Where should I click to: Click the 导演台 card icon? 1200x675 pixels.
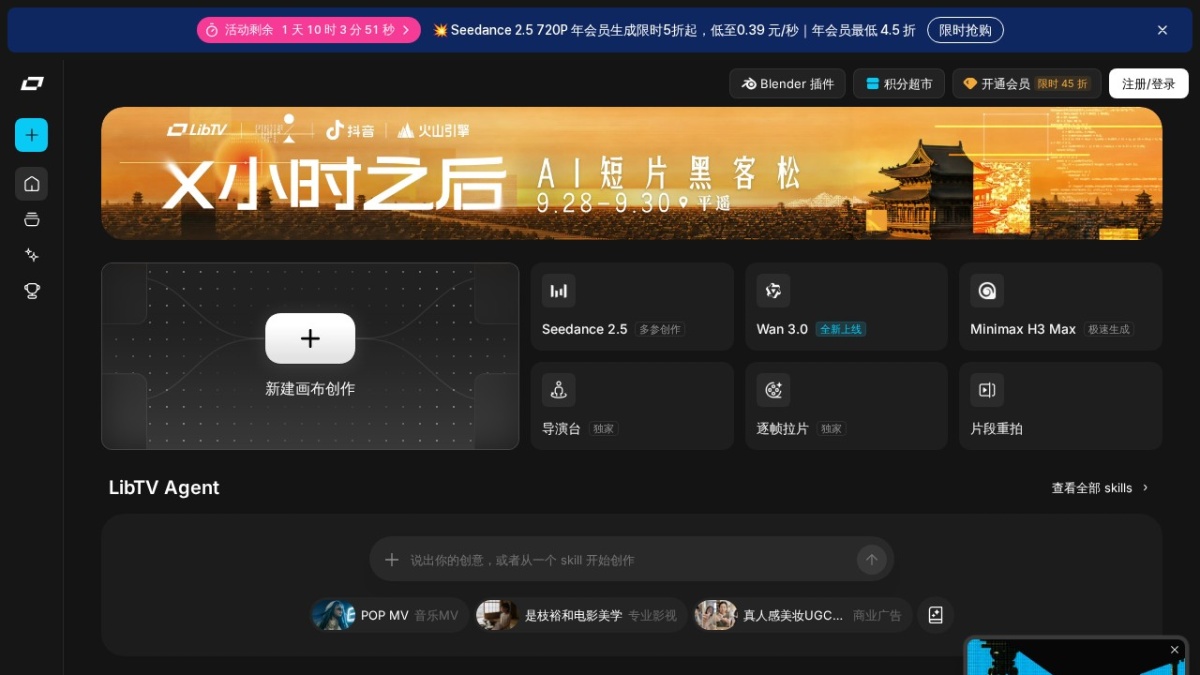point(559,390)
